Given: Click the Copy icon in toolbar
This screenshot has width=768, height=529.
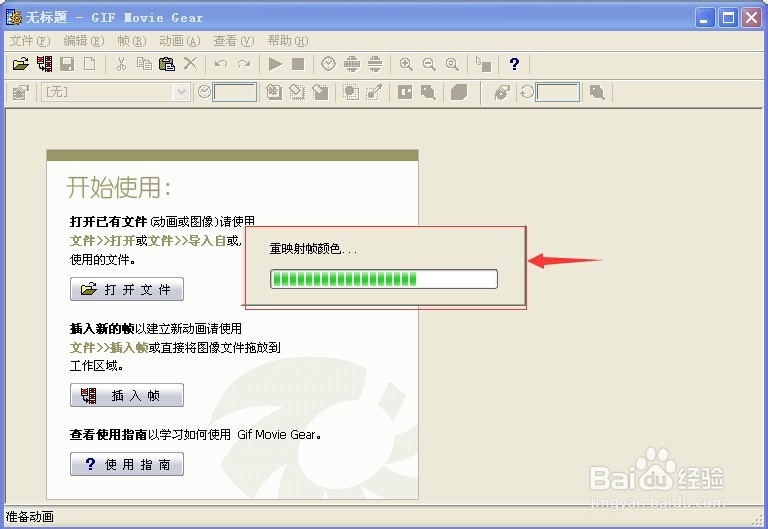Looking at the screenshot, I should point(144,64).
